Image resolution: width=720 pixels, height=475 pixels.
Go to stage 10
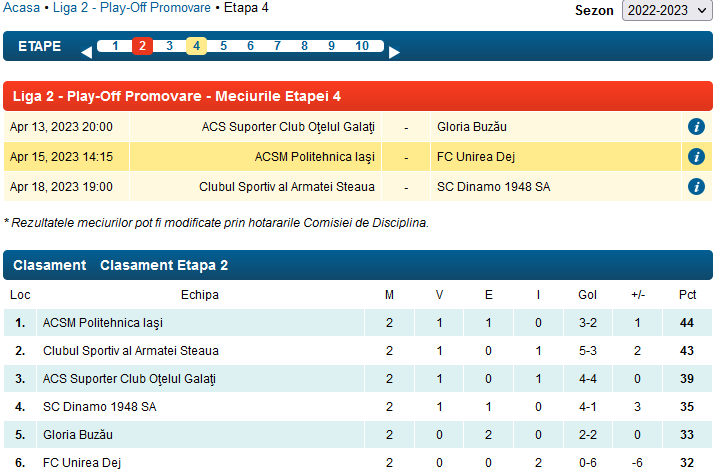362,46
